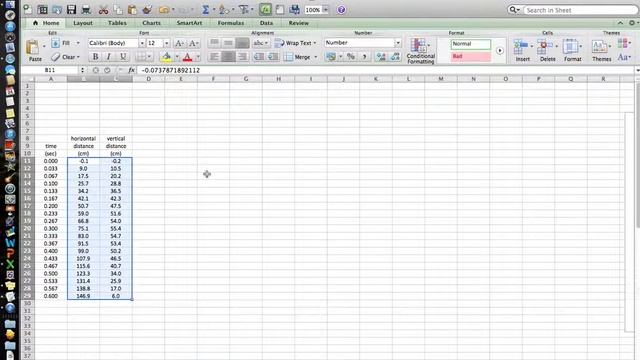Open the font size 12 dropdown

[167, 43]
